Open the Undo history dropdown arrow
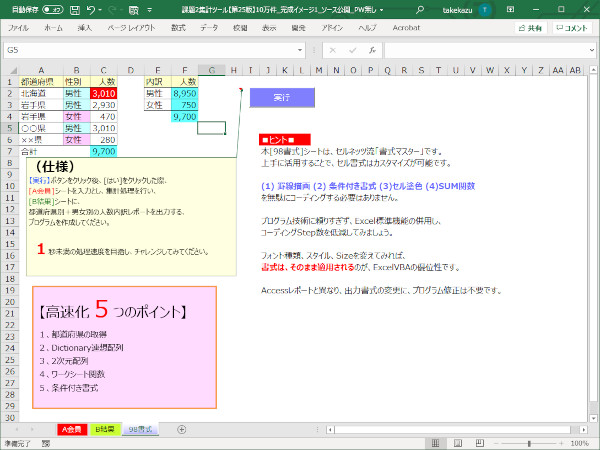The height and width of the screenshot is (450, 600). coord(100,10)
